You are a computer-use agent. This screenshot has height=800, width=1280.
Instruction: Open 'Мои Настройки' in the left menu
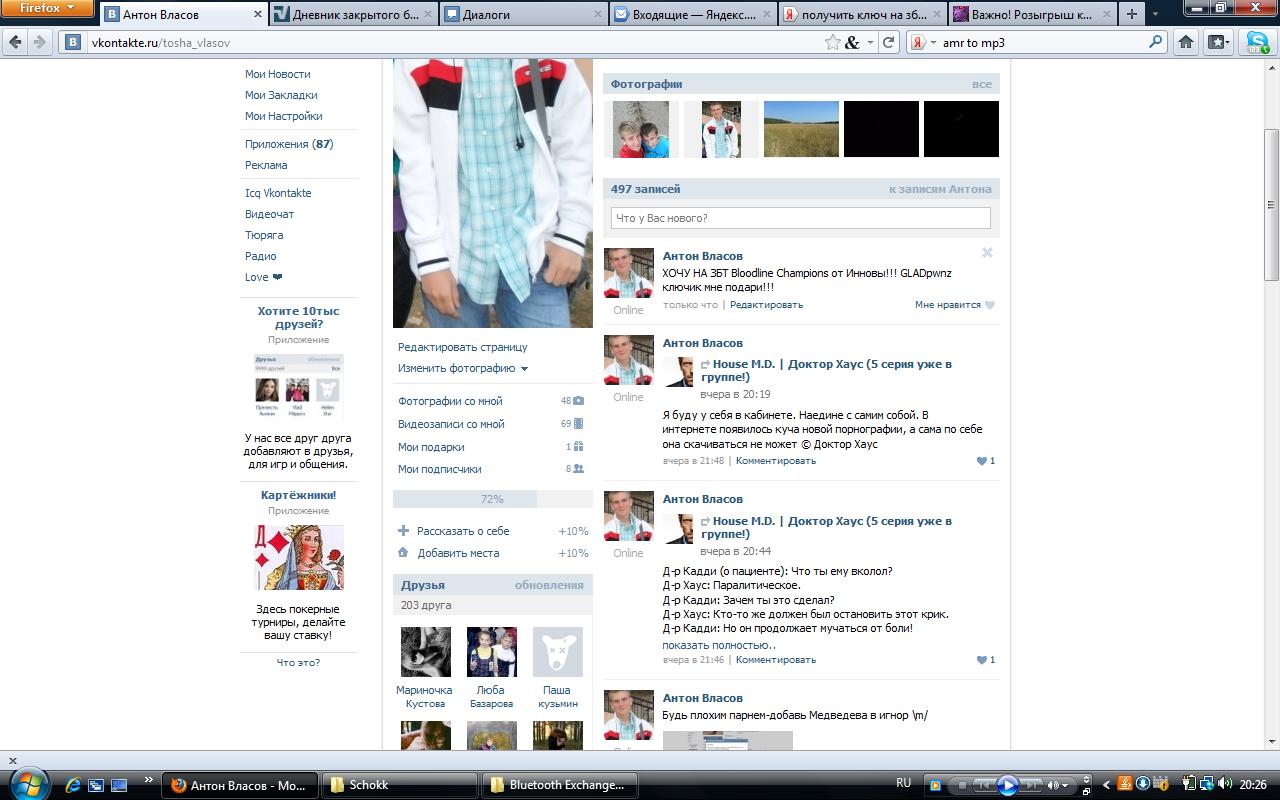(283, 116)
